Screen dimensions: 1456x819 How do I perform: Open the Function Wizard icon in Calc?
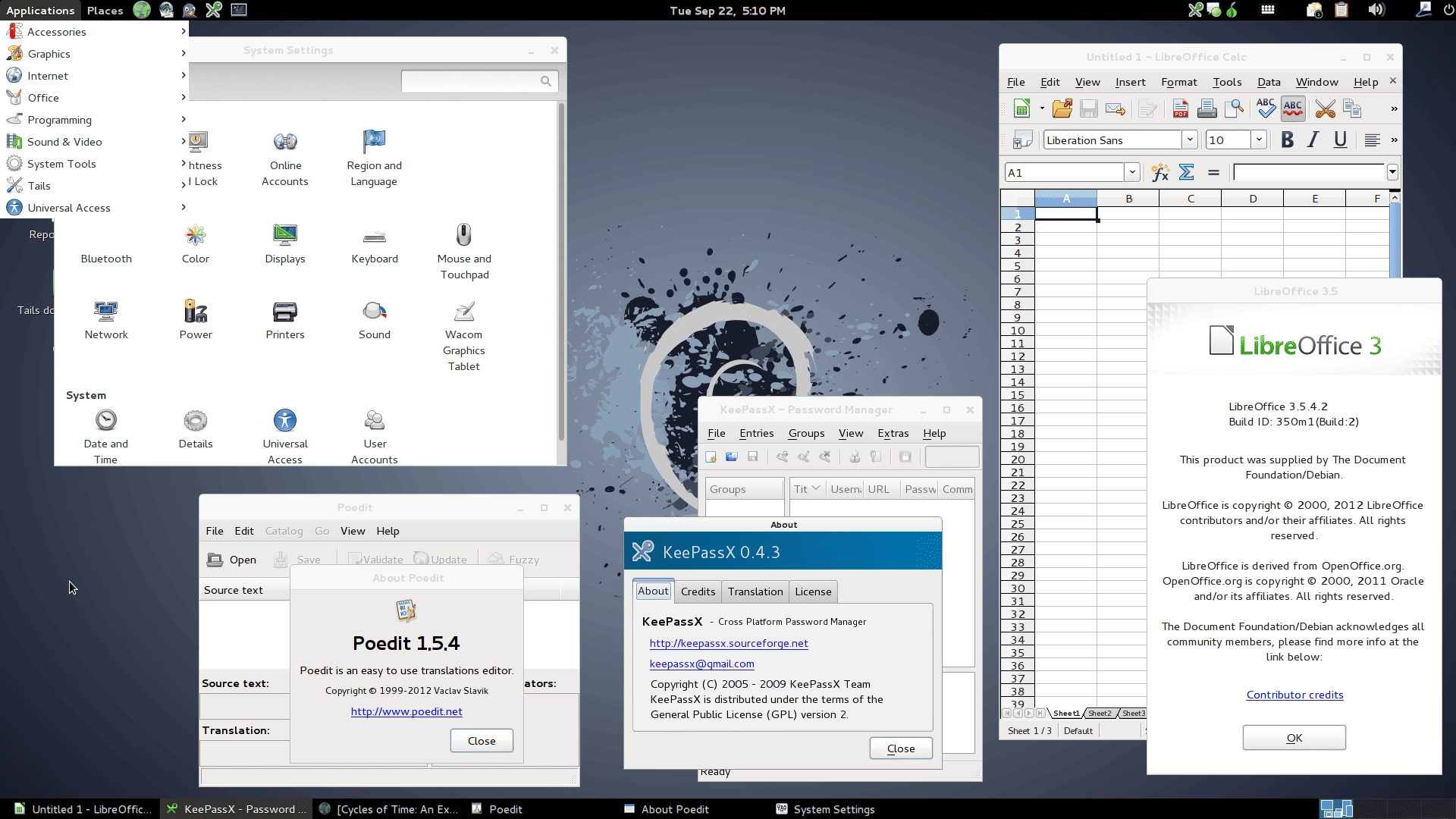[1159, 173]
